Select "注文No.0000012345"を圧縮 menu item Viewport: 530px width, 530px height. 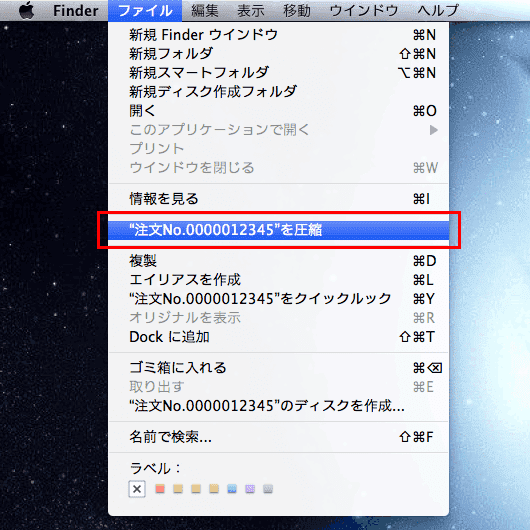click(x=279, y=230)
